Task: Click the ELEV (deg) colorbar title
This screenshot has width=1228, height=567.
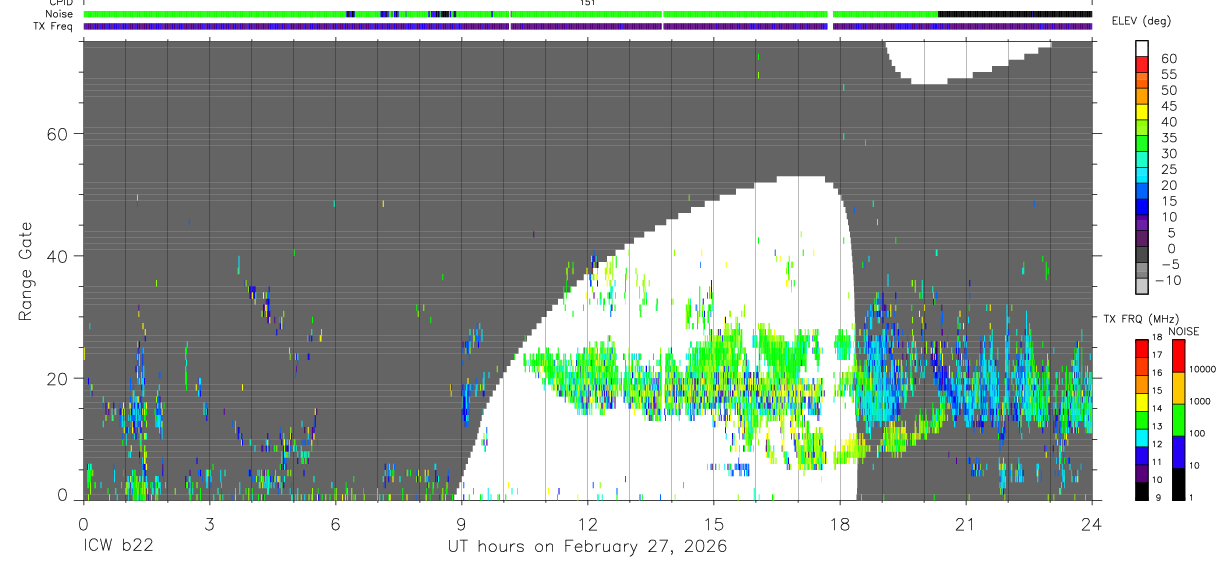Action: pos(1141,21)
